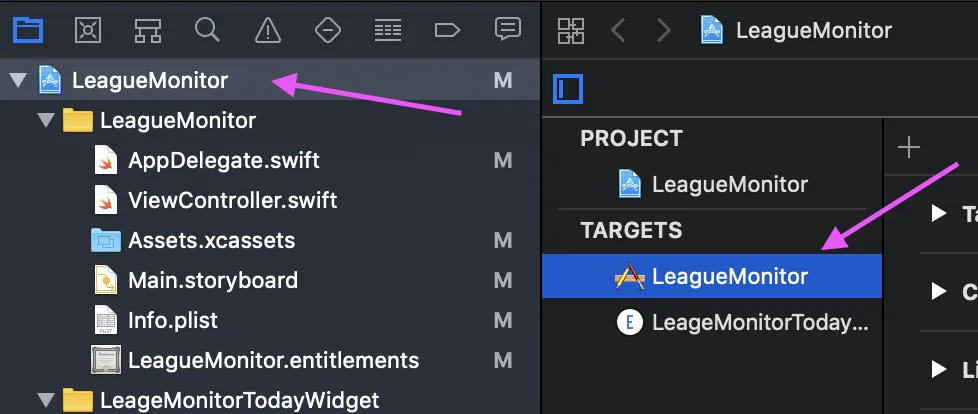The width and height of the screenshot is (978, 414).
Task: Show the Issue navigator warning icon
Action: point(267,30)
